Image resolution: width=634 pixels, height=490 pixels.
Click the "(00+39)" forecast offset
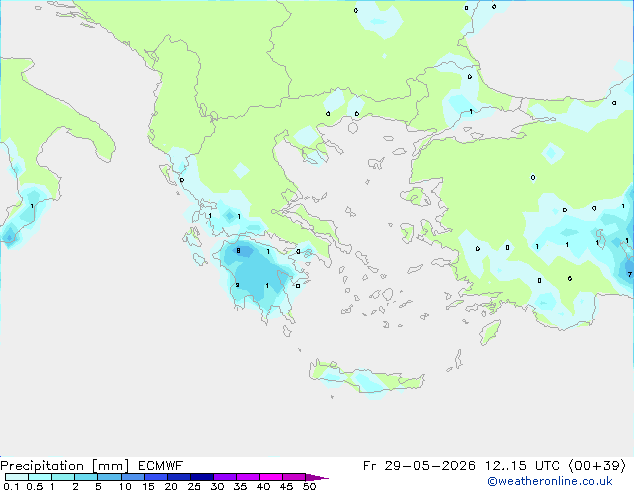(597, 466)
